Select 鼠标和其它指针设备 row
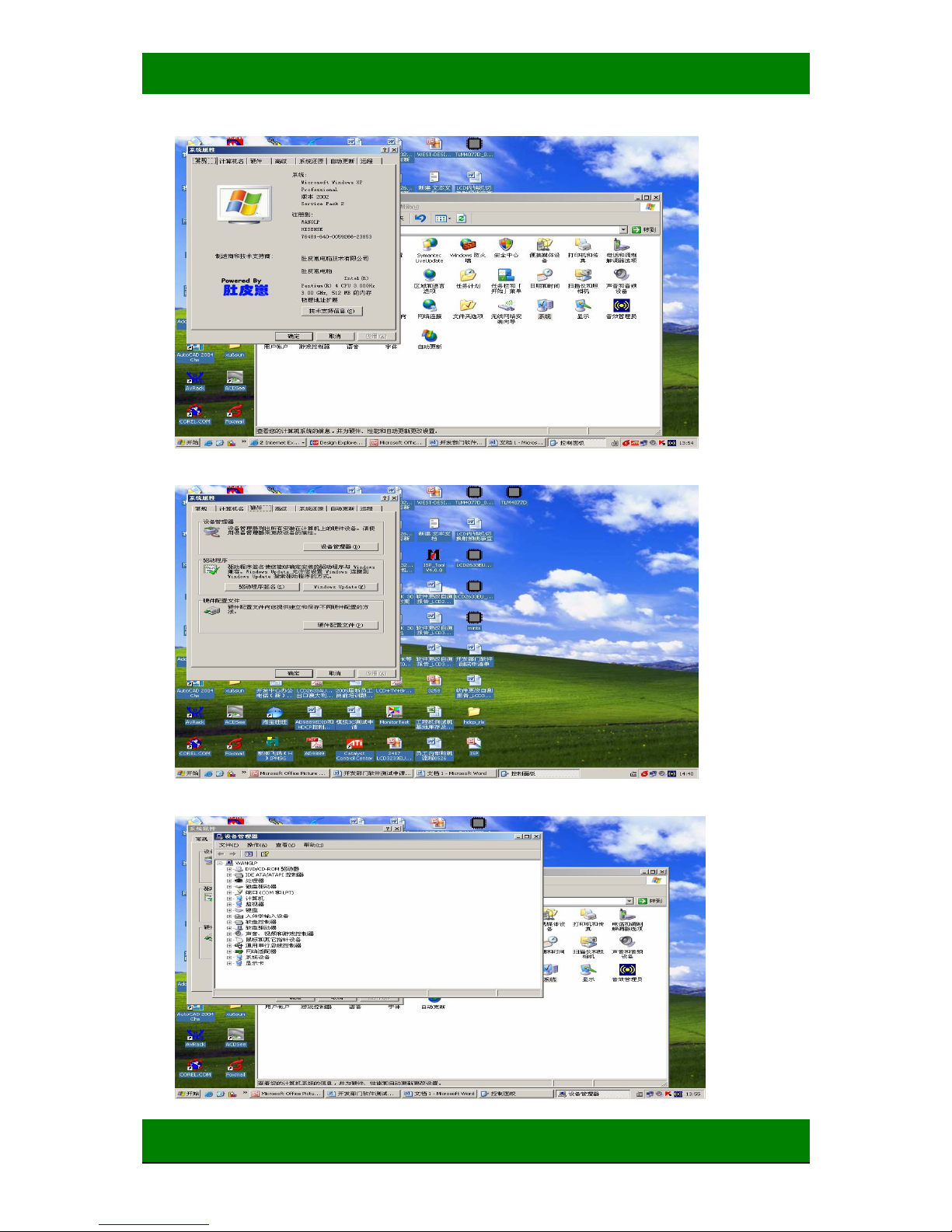The image size is (952, 1232). pyautogui.click(x=267, y=940)
